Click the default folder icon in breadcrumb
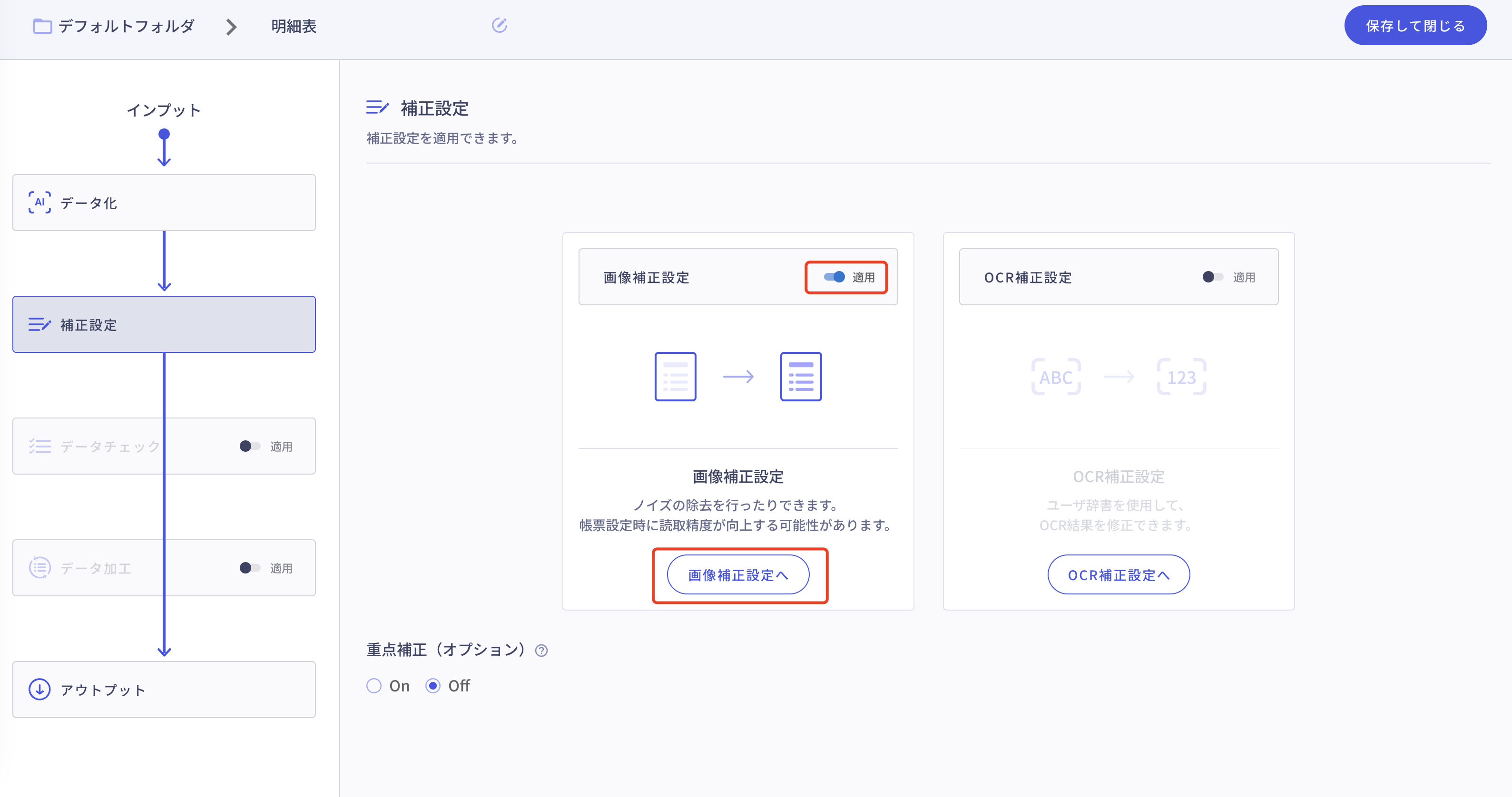 click(42, 26)
